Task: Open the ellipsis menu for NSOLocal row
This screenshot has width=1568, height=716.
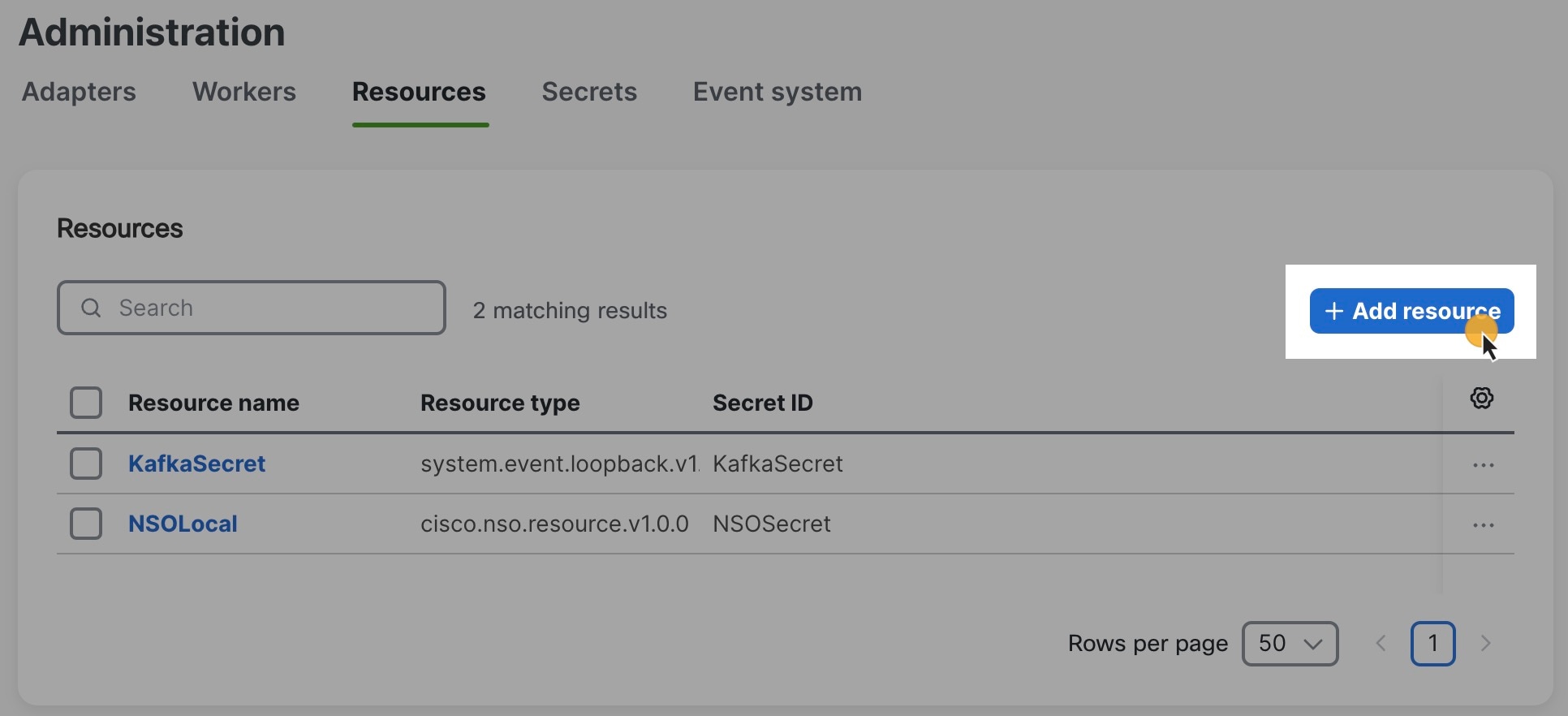Action: tap(1483, 524)
